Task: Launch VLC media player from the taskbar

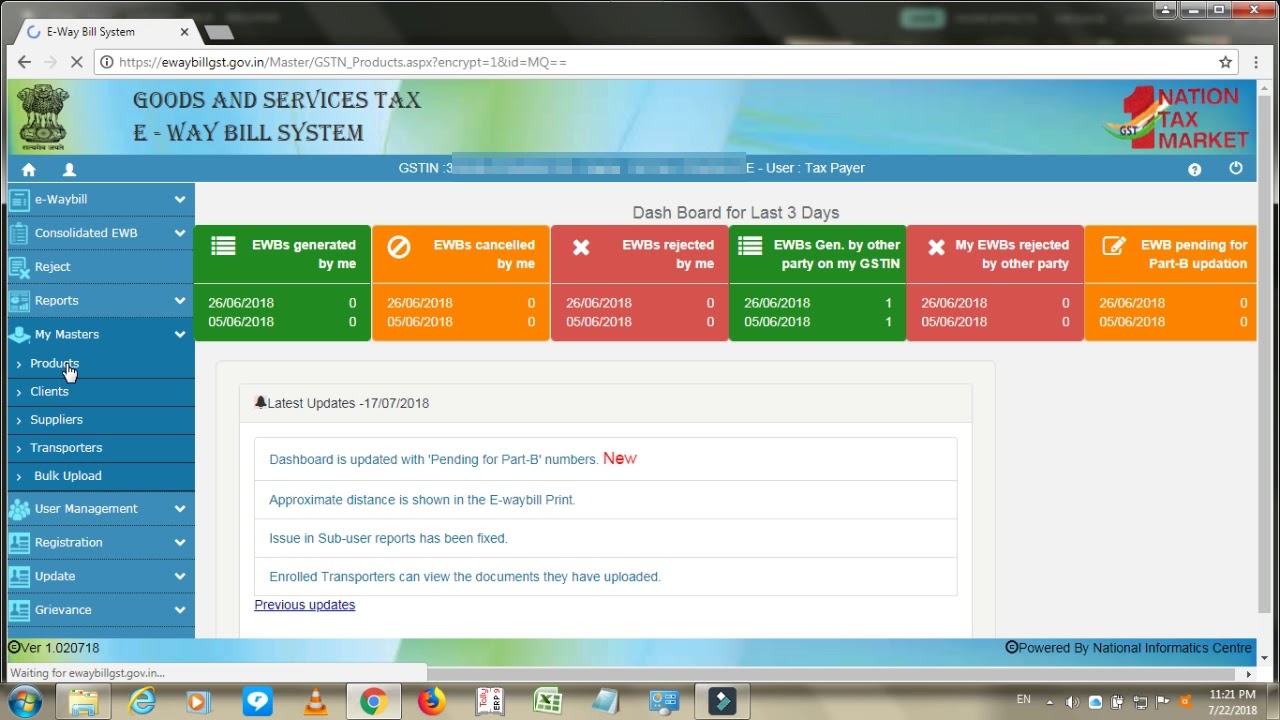Action: [315, 702]
